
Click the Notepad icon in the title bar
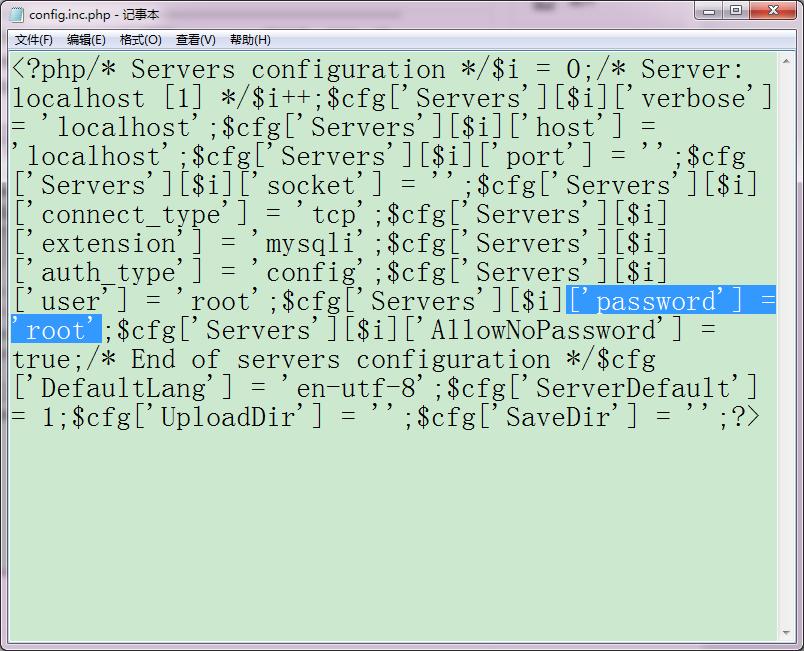[x=17, y=14]
